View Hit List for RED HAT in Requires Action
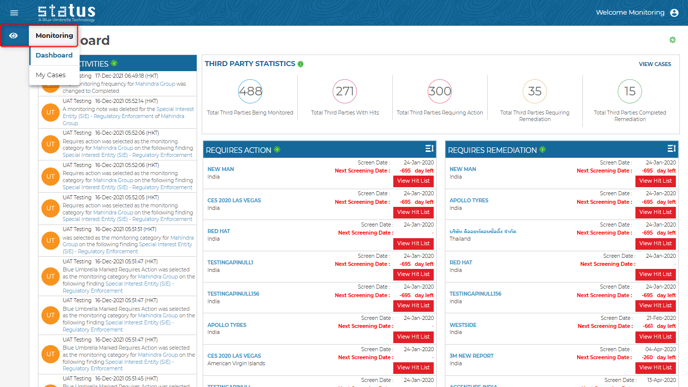 tap(413, 243)
